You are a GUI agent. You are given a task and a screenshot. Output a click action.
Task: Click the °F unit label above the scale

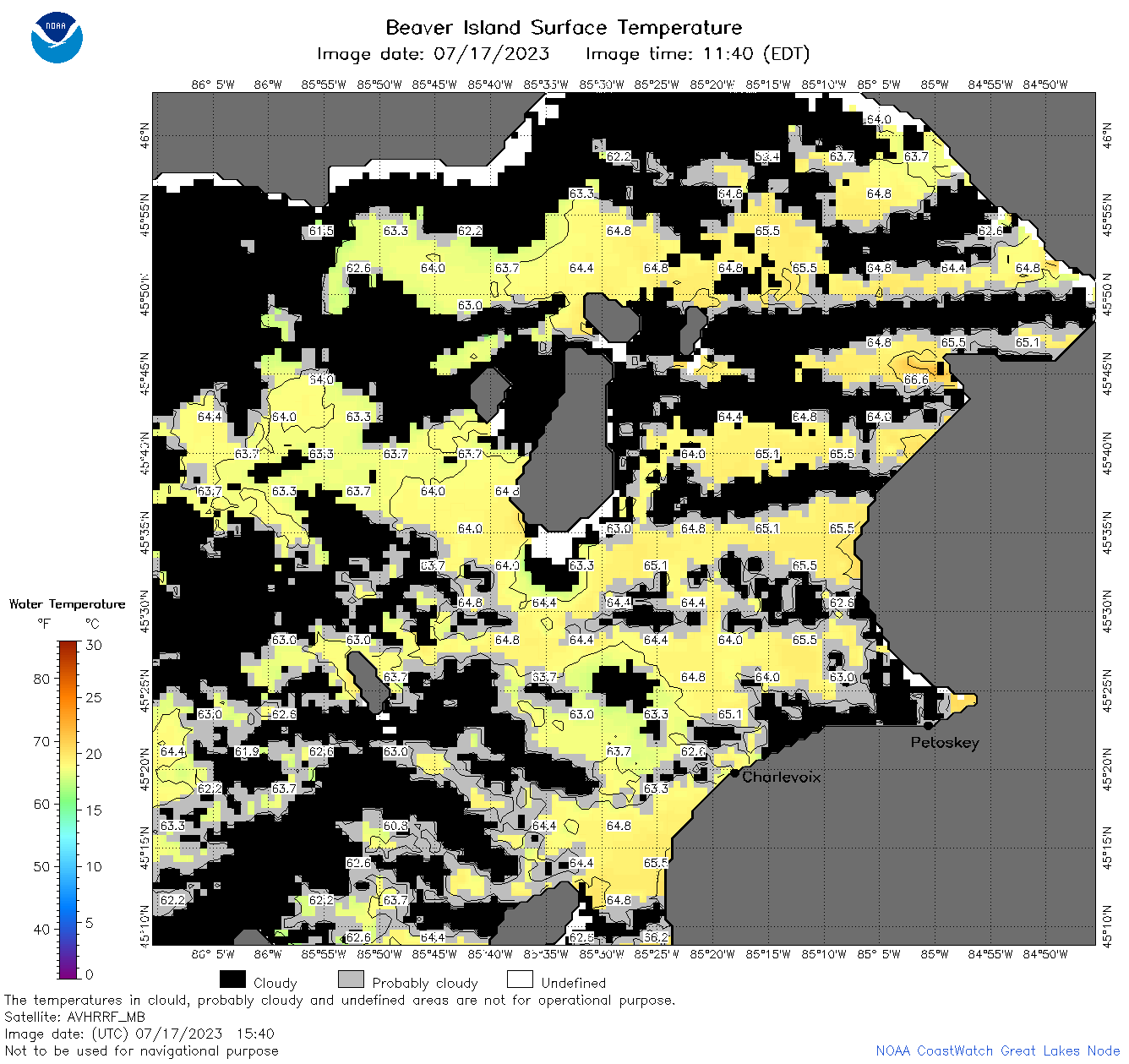[x=44, y=625]
